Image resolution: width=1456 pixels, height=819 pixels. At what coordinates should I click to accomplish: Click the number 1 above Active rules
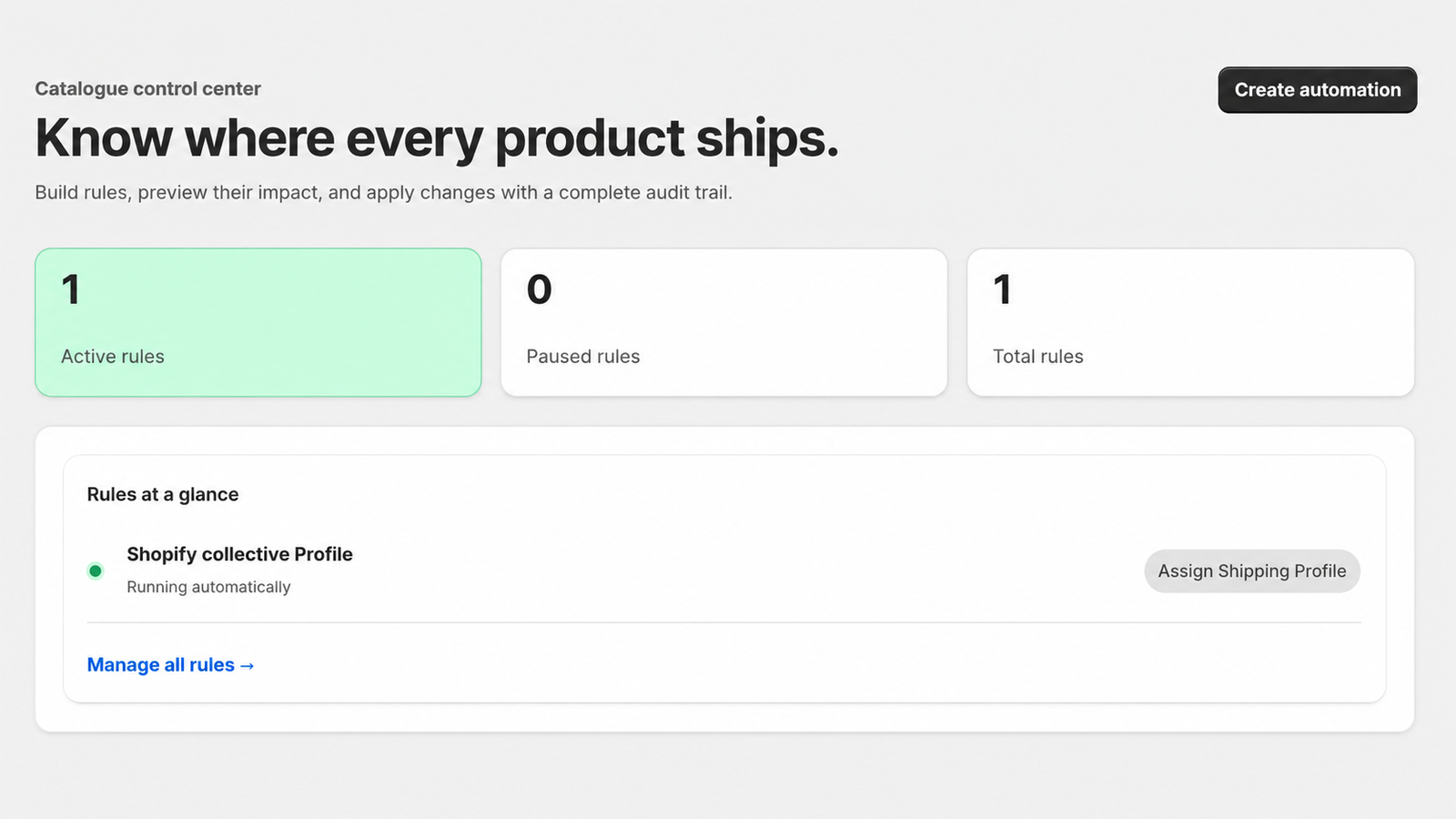click(x=71, y=289)
